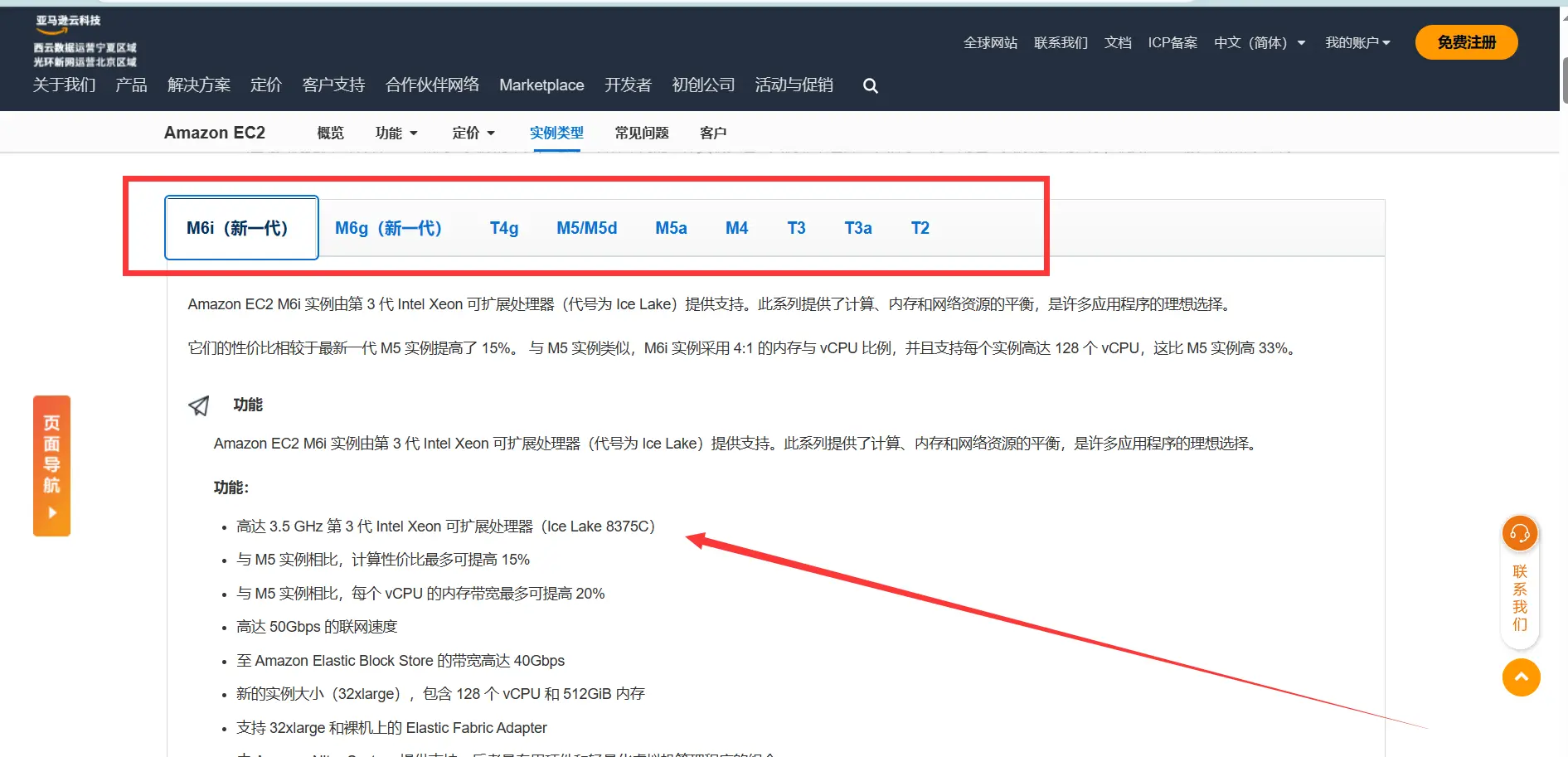Click the line 计算性价比最多可提高 15%
This screenshot has width=1568, height=757.
[383, 560]
